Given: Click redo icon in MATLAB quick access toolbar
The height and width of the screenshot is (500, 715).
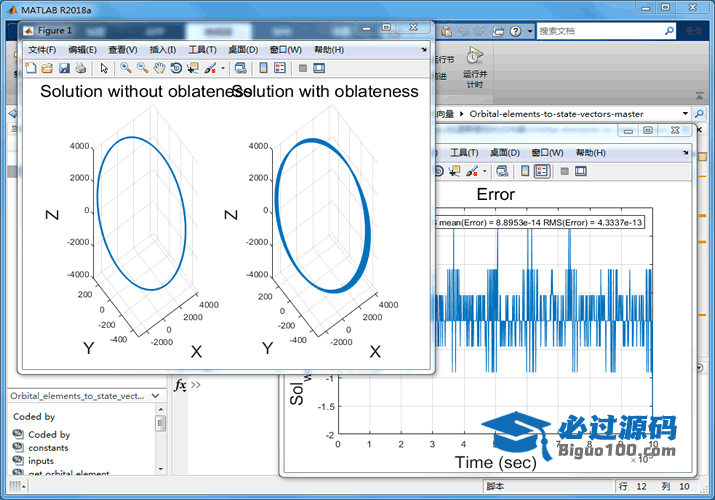Looking at the screenshot, I should 481,31.
